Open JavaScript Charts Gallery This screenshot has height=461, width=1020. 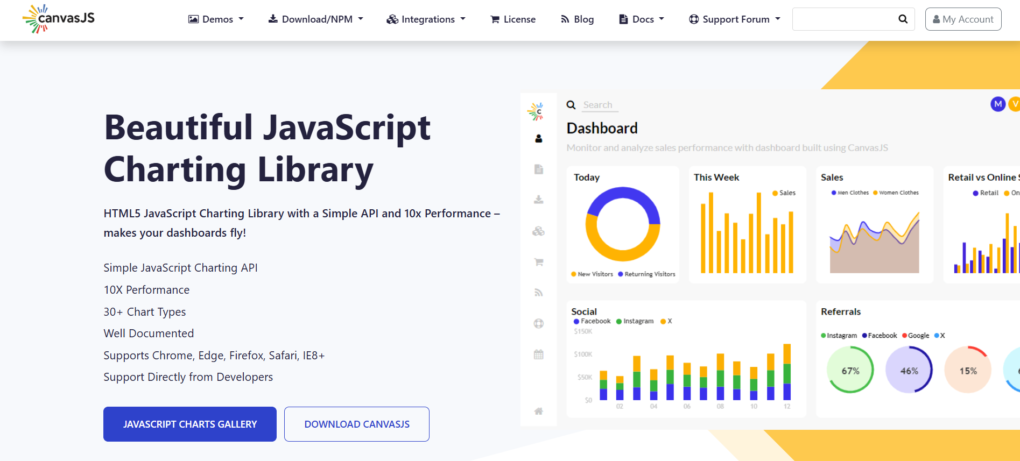(190, 424)
